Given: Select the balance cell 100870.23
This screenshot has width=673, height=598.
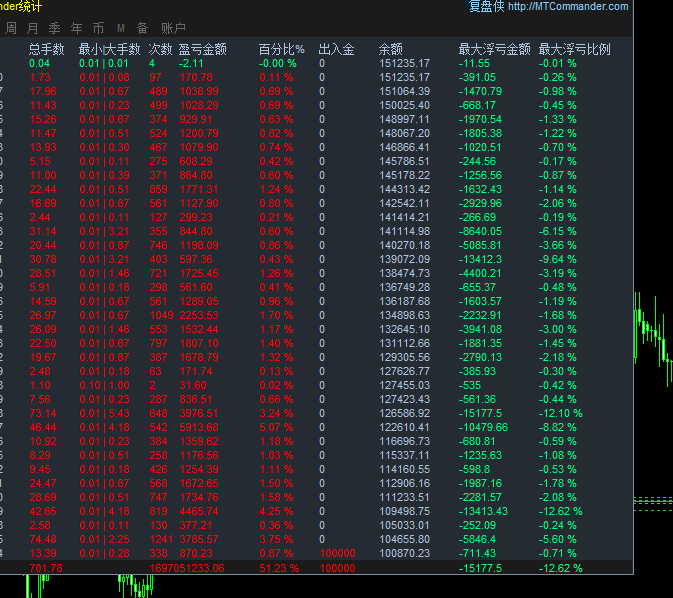Looking at the screenshot, I should pos(404,553).
